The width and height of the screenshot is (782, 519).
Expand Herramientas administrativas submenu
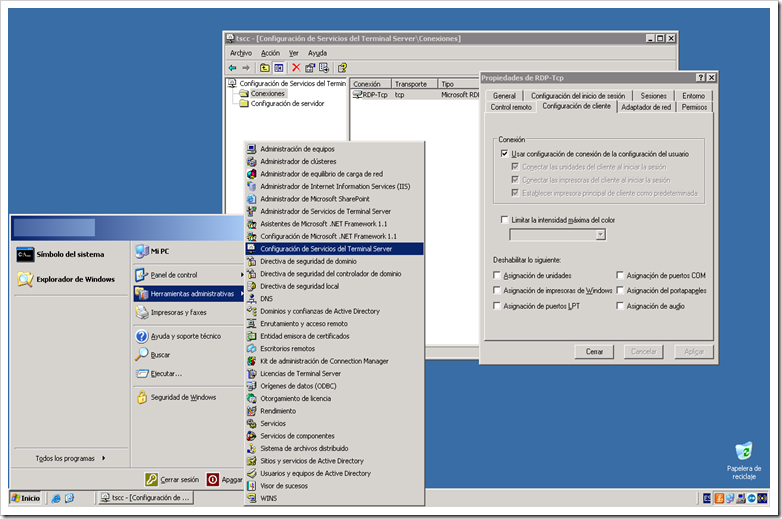(x=189, y=294)
